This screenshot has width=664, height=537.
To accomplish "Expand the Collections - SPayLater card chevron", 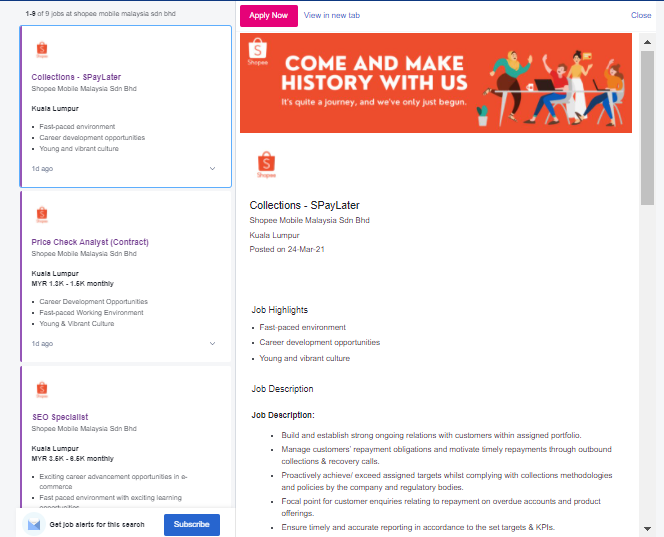I will [x=213, y=169].
